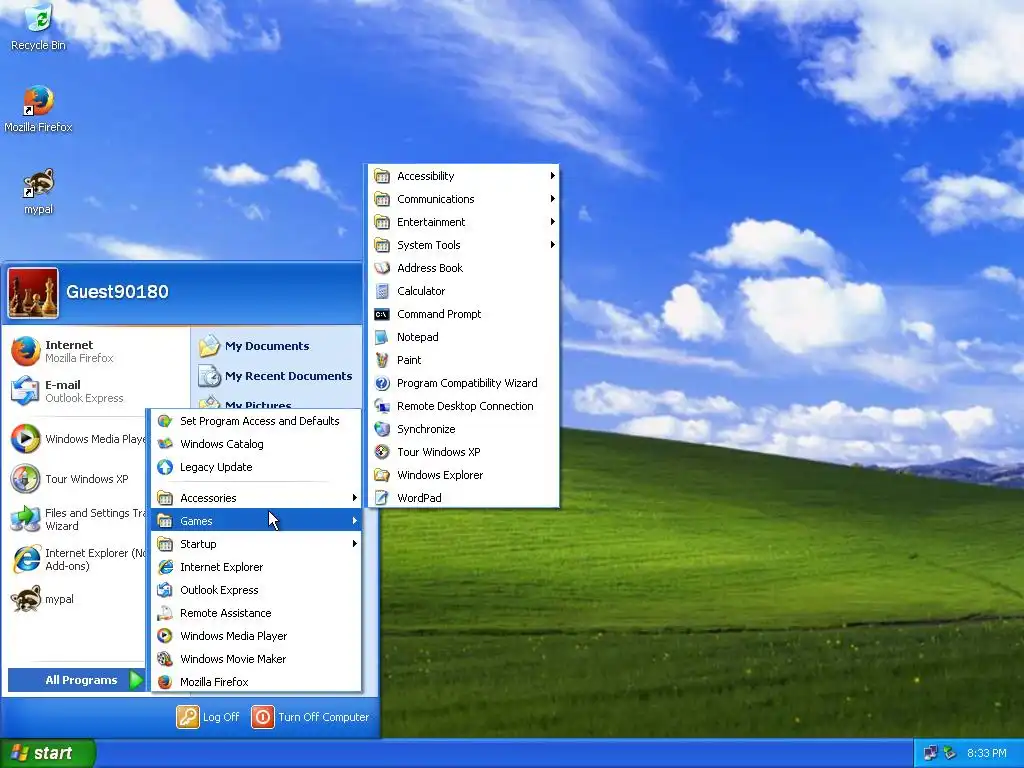Open Windows Movie Maker
This screenshot has height=768, width=1024.
pos(256,659)
